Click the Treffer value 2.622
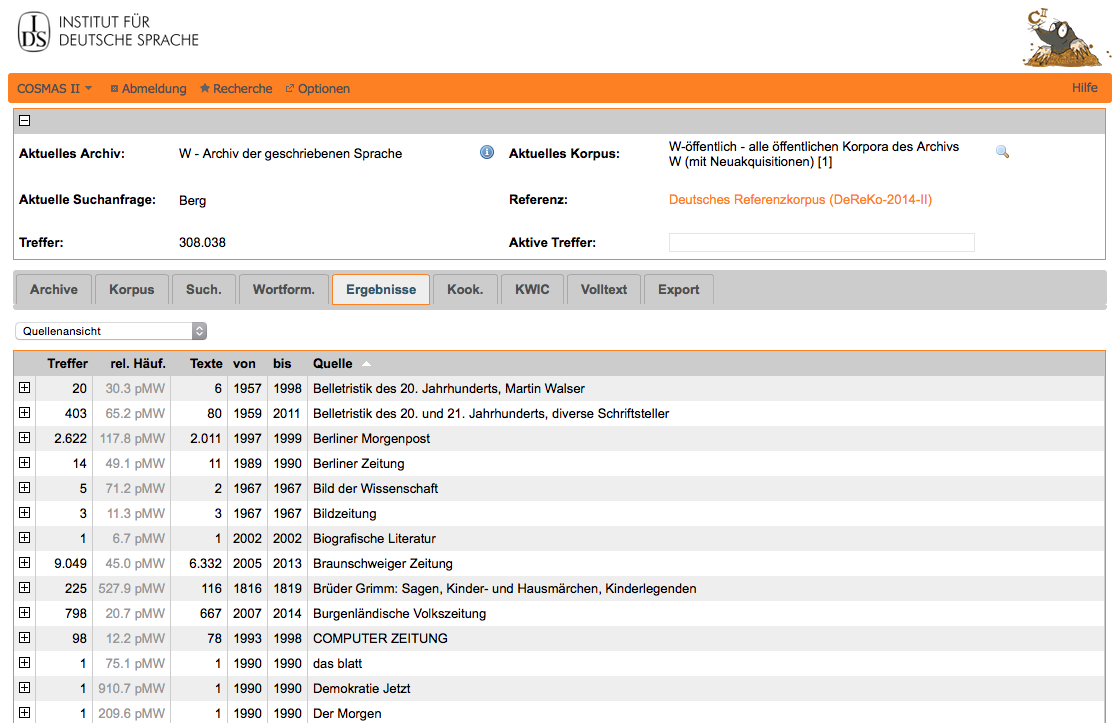Viewport: 1120px width, 723px height. point(70,439)
